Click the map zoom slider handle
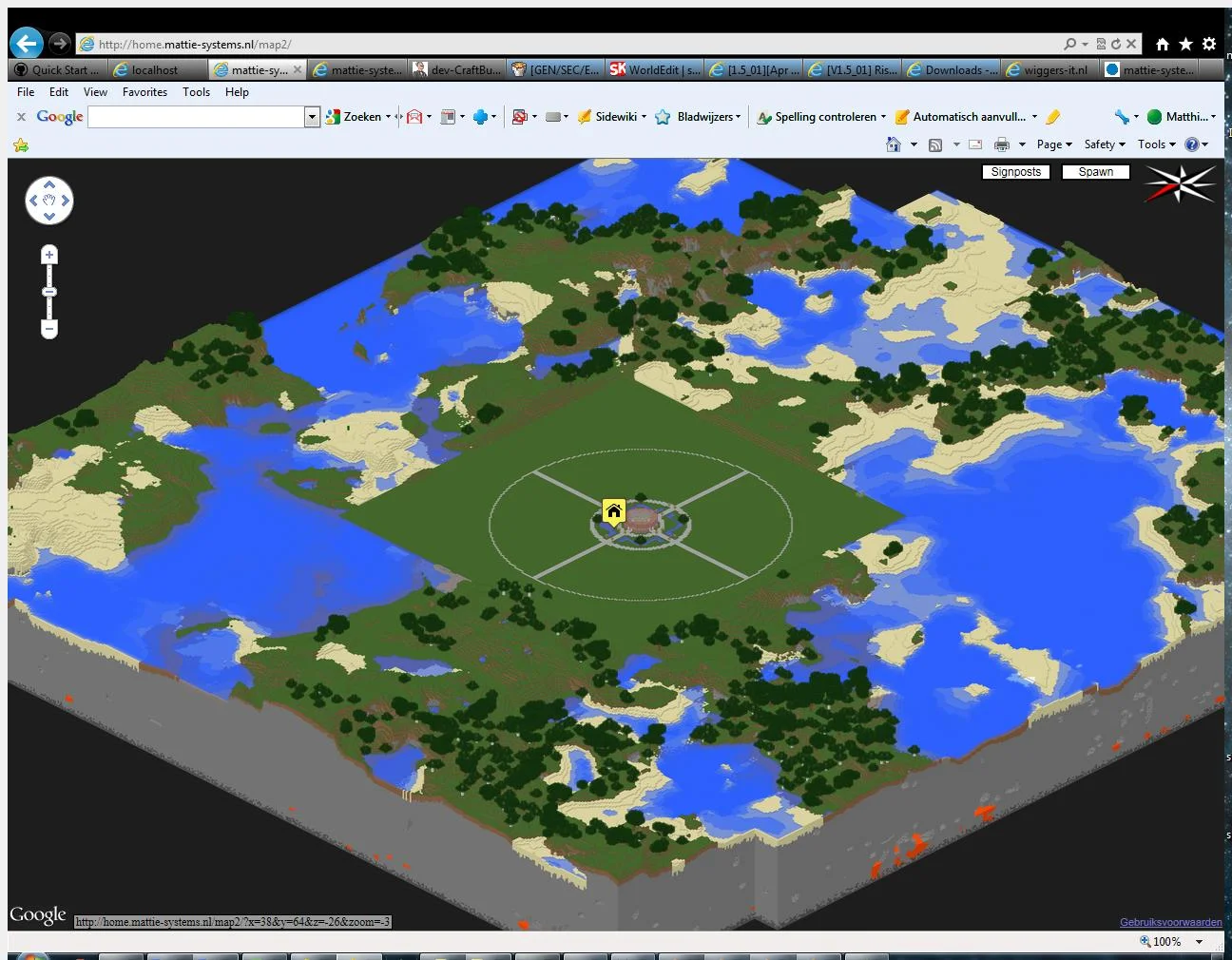The height and width of the screenshot is (960, 1232). pos(49,292)
